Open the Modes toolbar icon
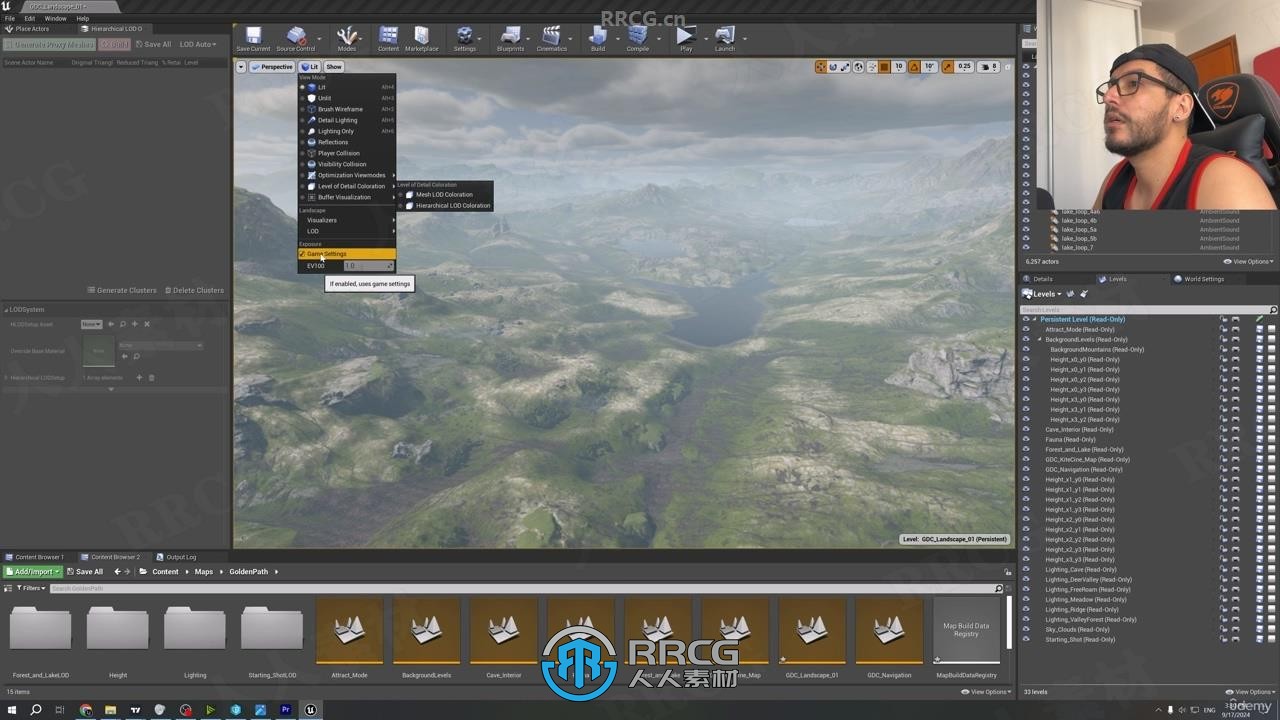1280x720 pixels. click(347, 38)
